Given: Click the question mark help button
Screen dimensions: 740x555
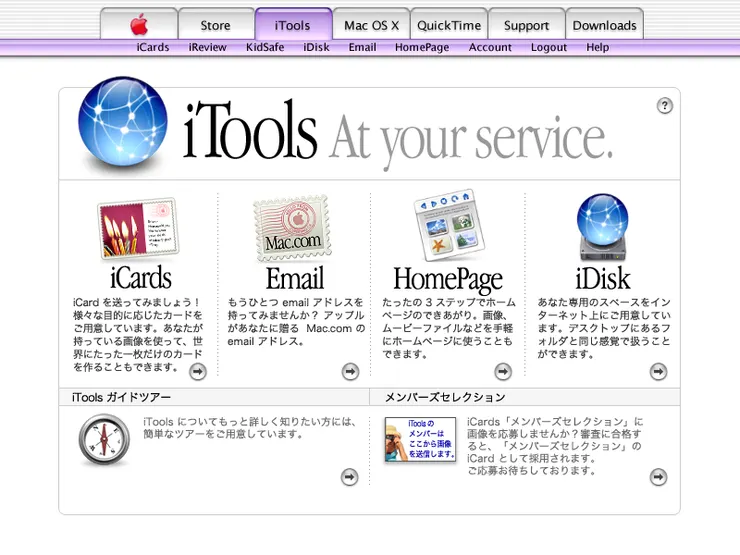Looking at the screenshot, I should [664, 106].
